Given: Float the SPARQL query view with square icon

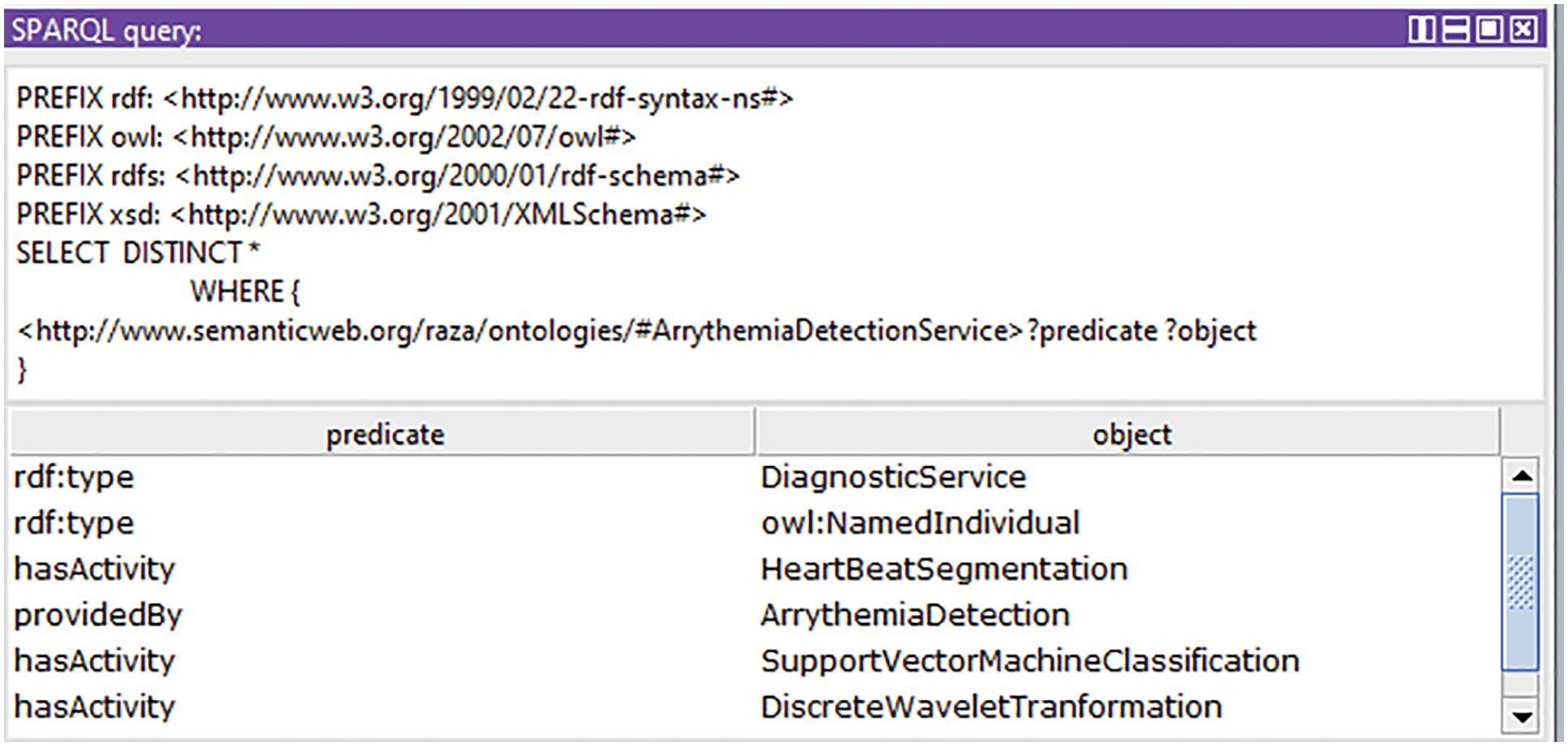Looking at the screenshot, I should pos(1489,30).
